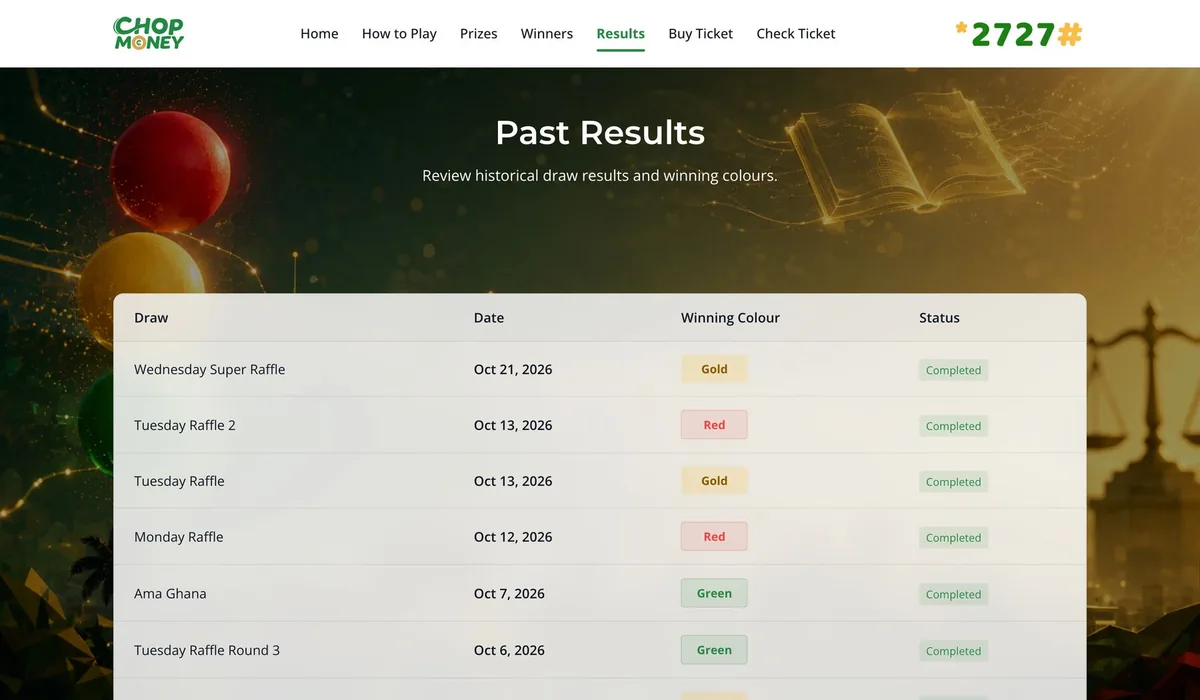
Task: Click Tuesday Raffle Round 3's Completed status
Action: (x=953, y=651)
